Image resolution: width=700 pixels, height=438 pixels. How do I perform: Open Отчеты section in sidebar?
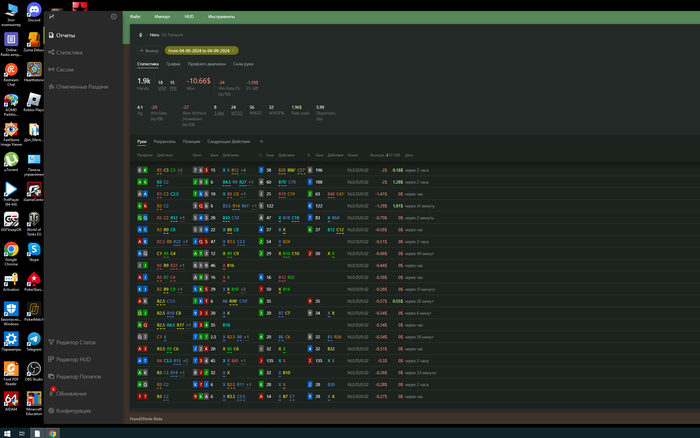66,35
